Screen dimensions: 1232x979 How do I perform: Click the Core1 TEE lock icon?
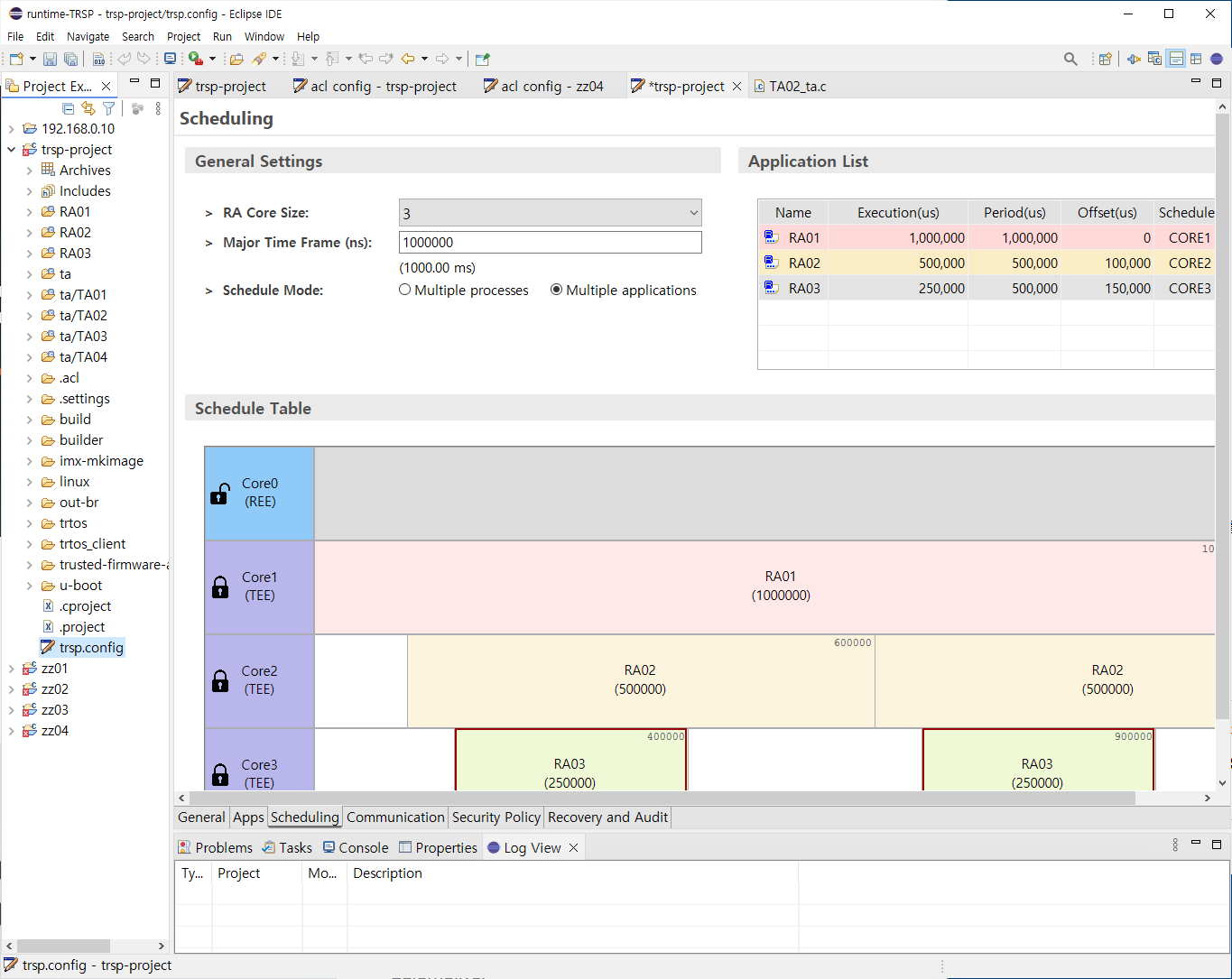220,587
